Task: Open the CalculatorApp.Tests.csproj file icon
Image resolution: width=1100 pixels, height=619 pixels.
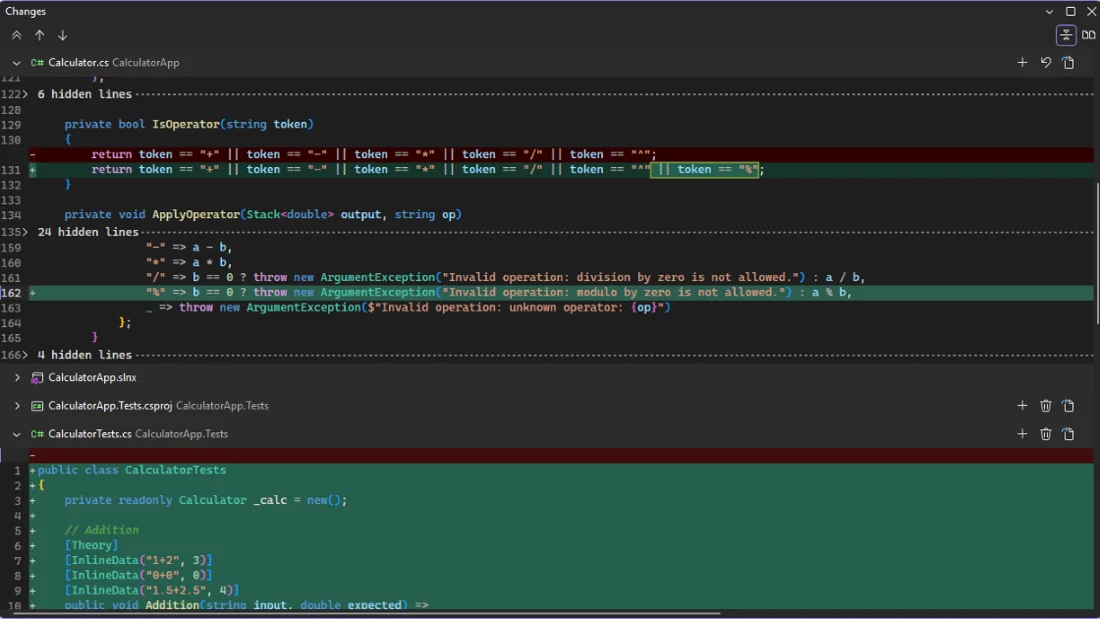Action: pyautogui.click(x=1068, y=406)
